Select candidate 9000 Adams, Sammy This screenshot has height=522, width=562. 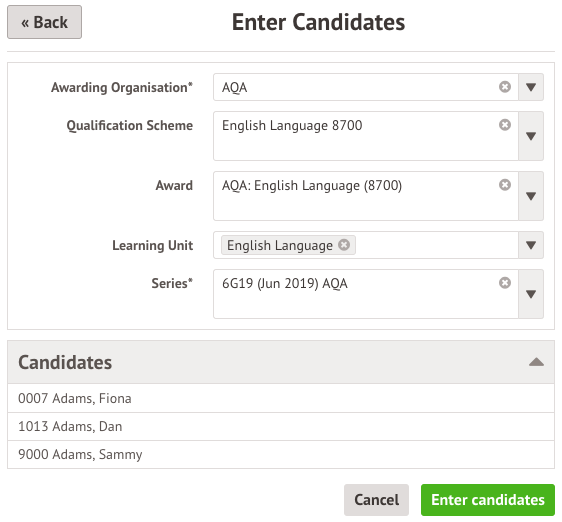(x=281, y=454)
